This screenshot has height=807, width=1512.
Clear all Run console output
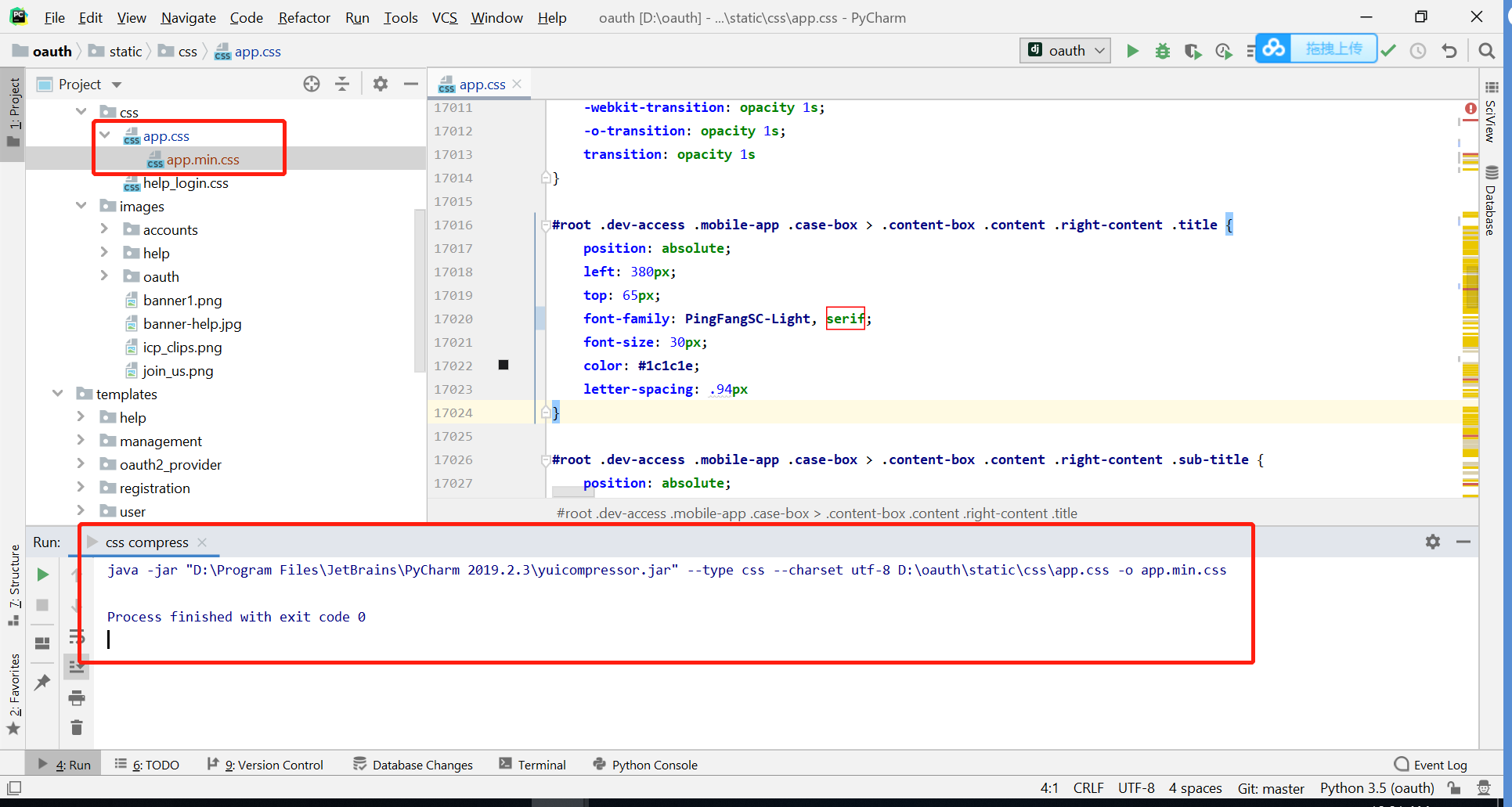click(x=77, y=728)
